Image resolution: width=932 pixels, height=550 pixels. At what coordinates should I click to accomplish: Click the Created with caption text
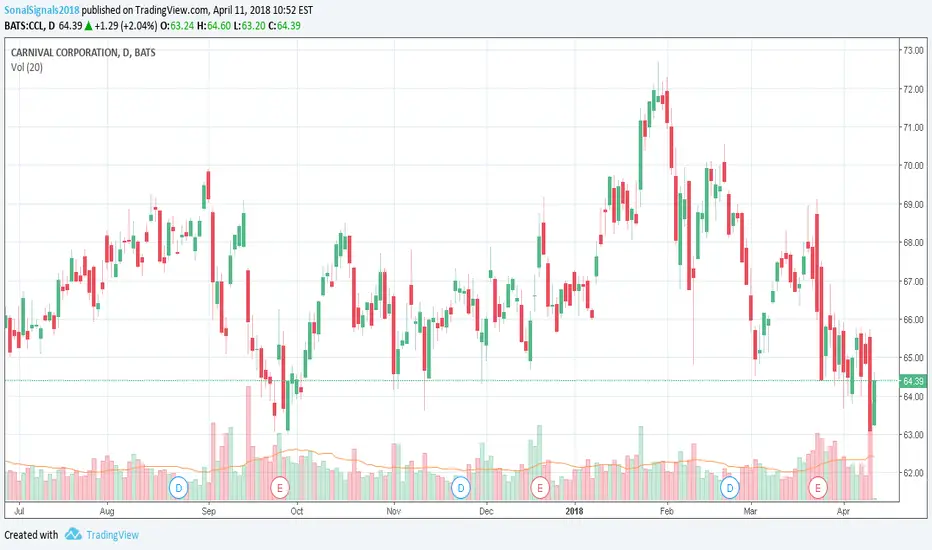[32, 535]
